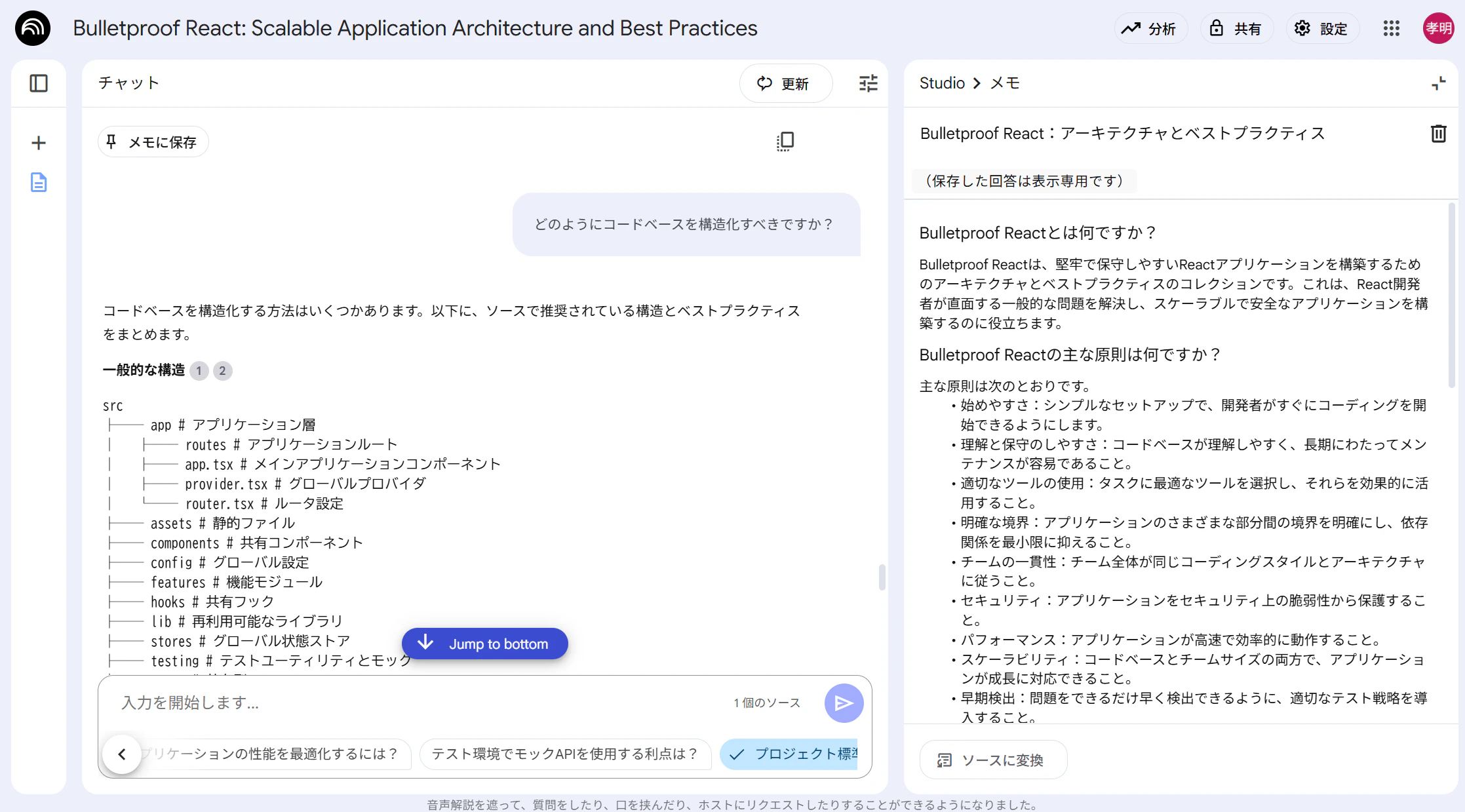This screenshot has width=1465, height=812.
Task: Click the 'assets # 静的ファイル' line
Action: 223,524
